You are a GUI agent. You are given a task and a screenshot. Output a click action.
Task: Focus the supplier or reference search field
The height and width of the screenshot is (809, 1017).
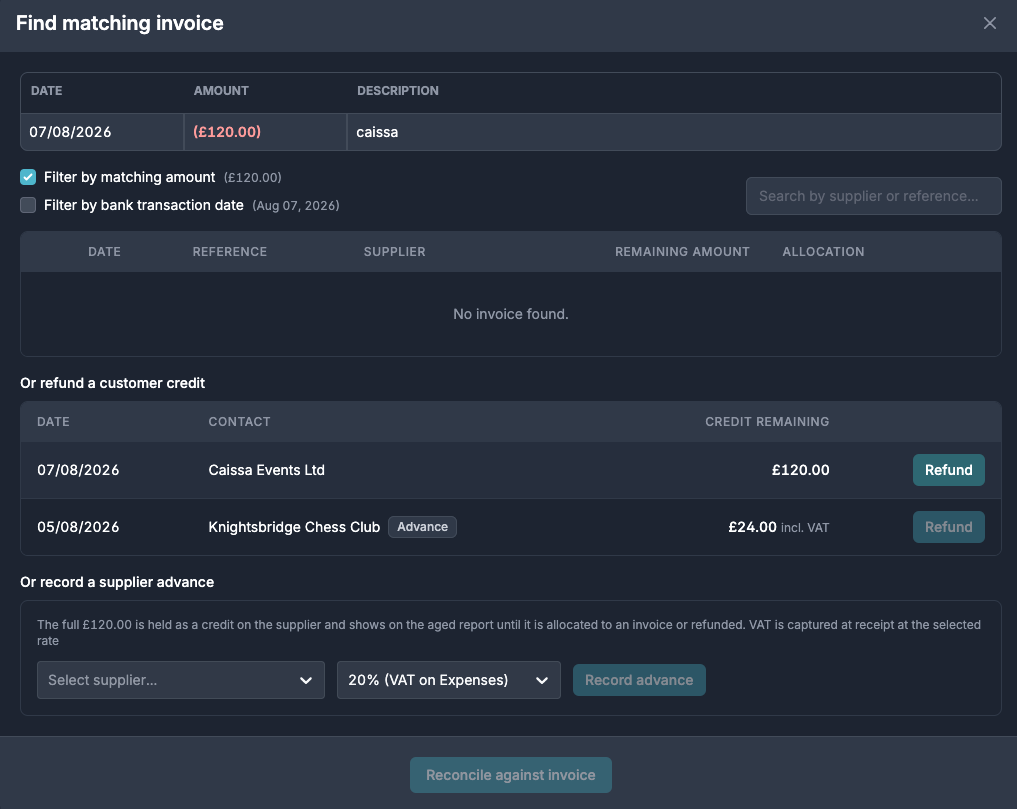pos(873,196)
